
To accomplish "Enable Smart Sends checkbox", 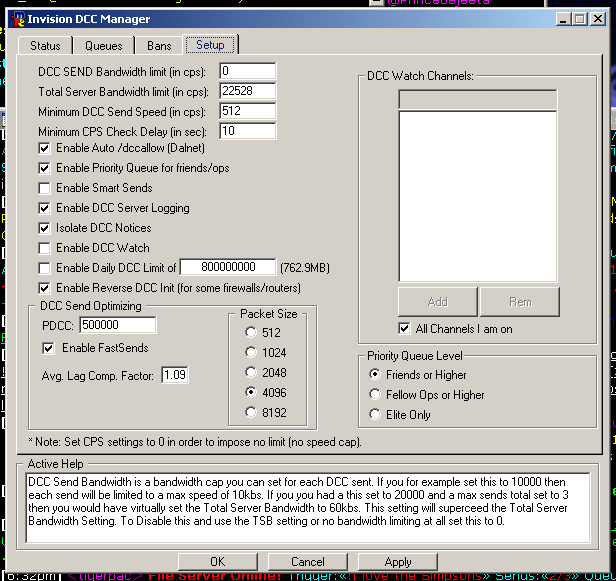I will (x=45, y=188).
